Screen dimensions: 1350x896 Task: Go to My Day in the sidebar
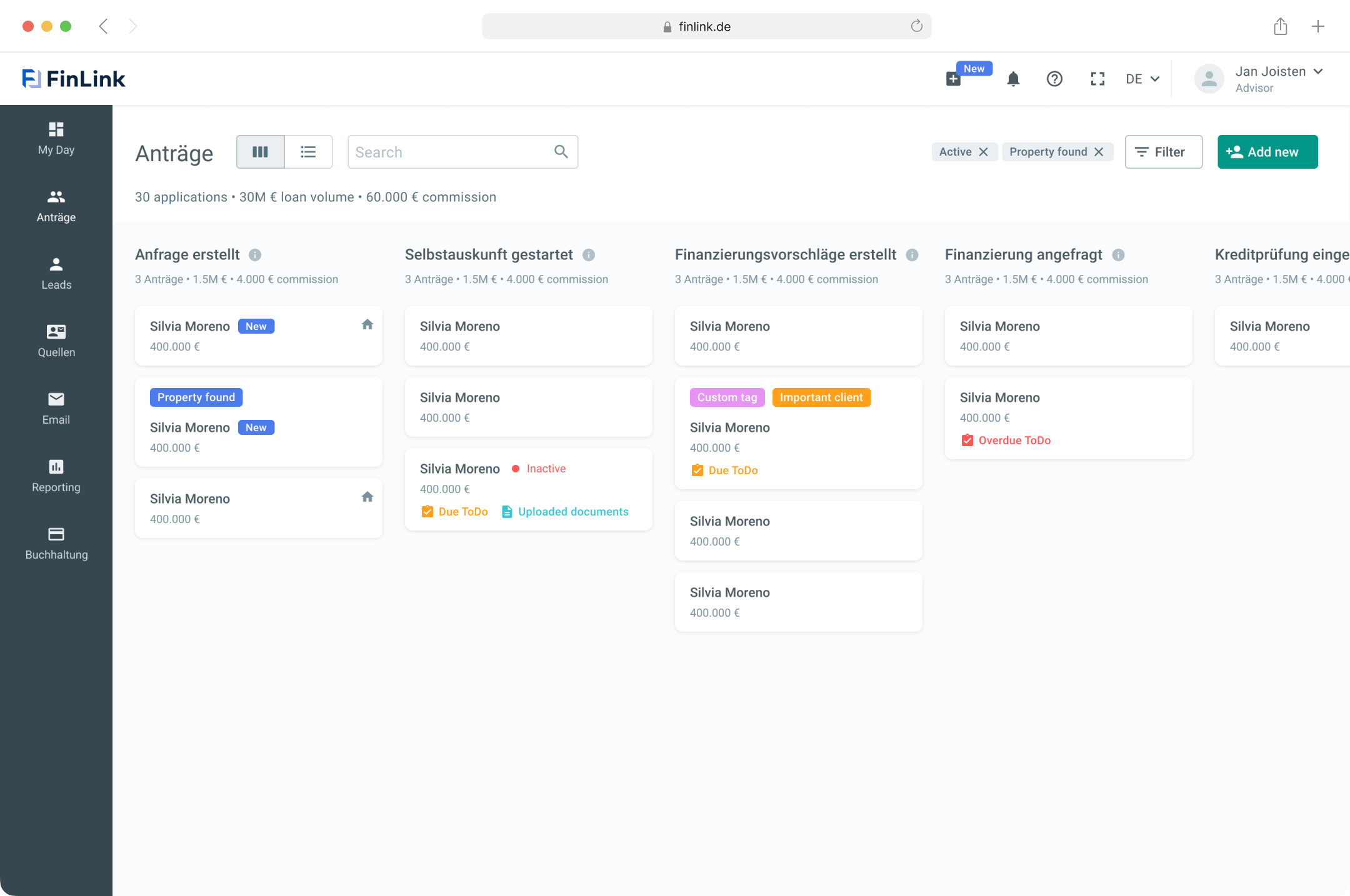click(x=56, y=138)
